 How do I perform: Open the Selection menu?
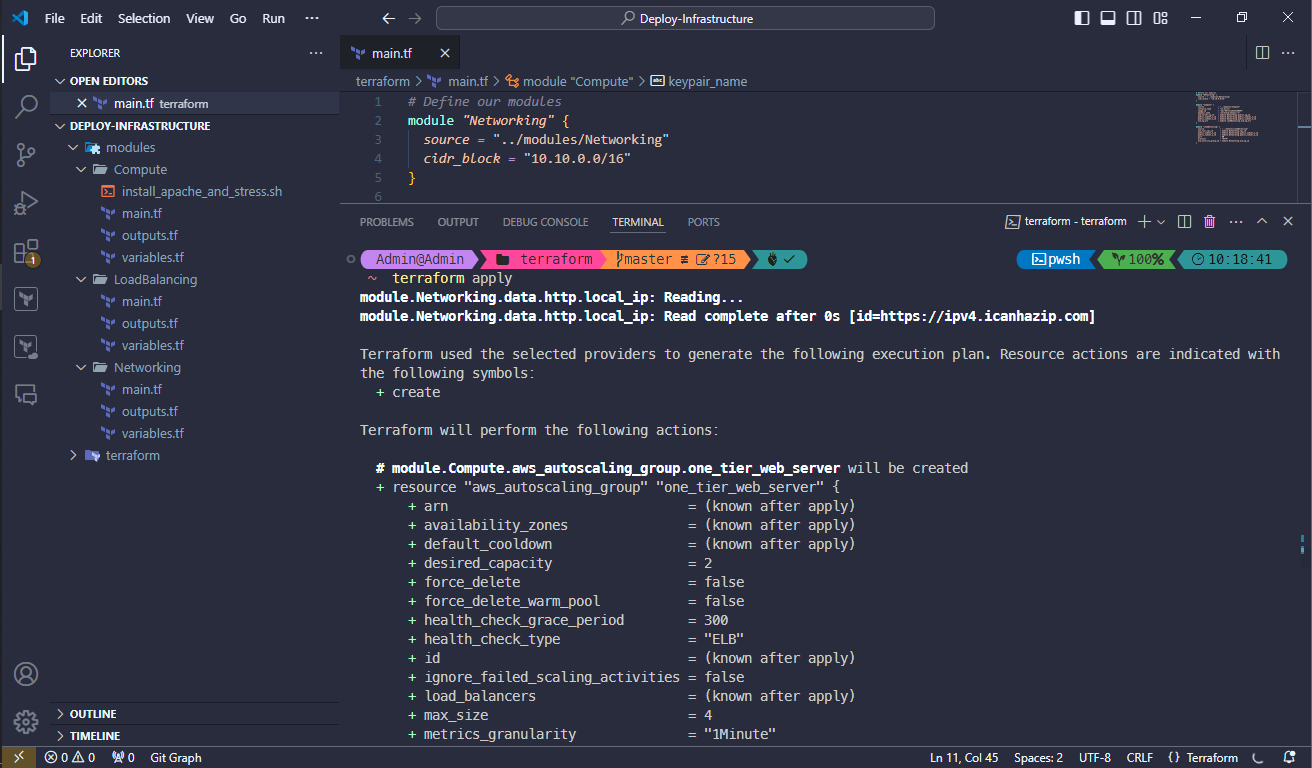click(x=144, y=18)
